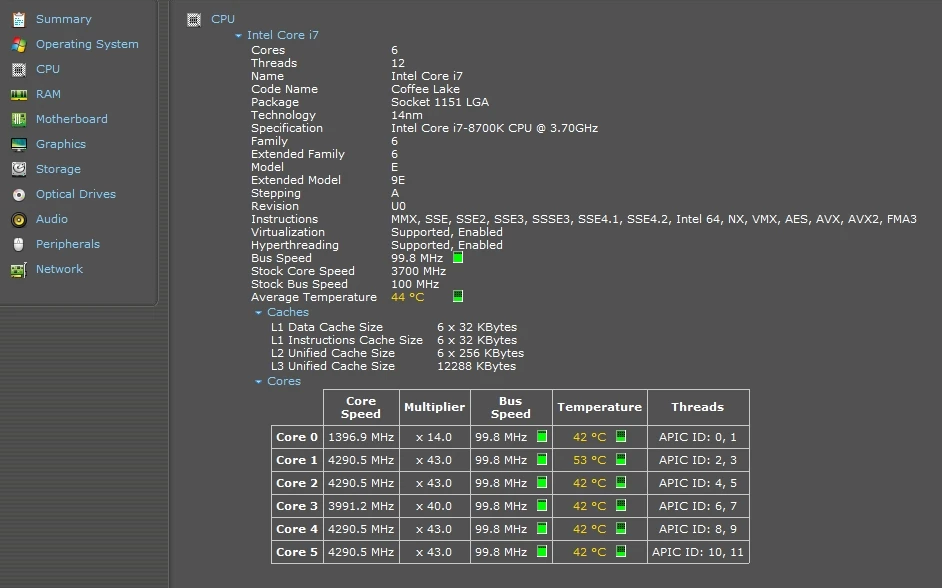Click the Multiplier column header
Image resolution: width=942 pixels, height=588 pixels.
click(434, 407)
